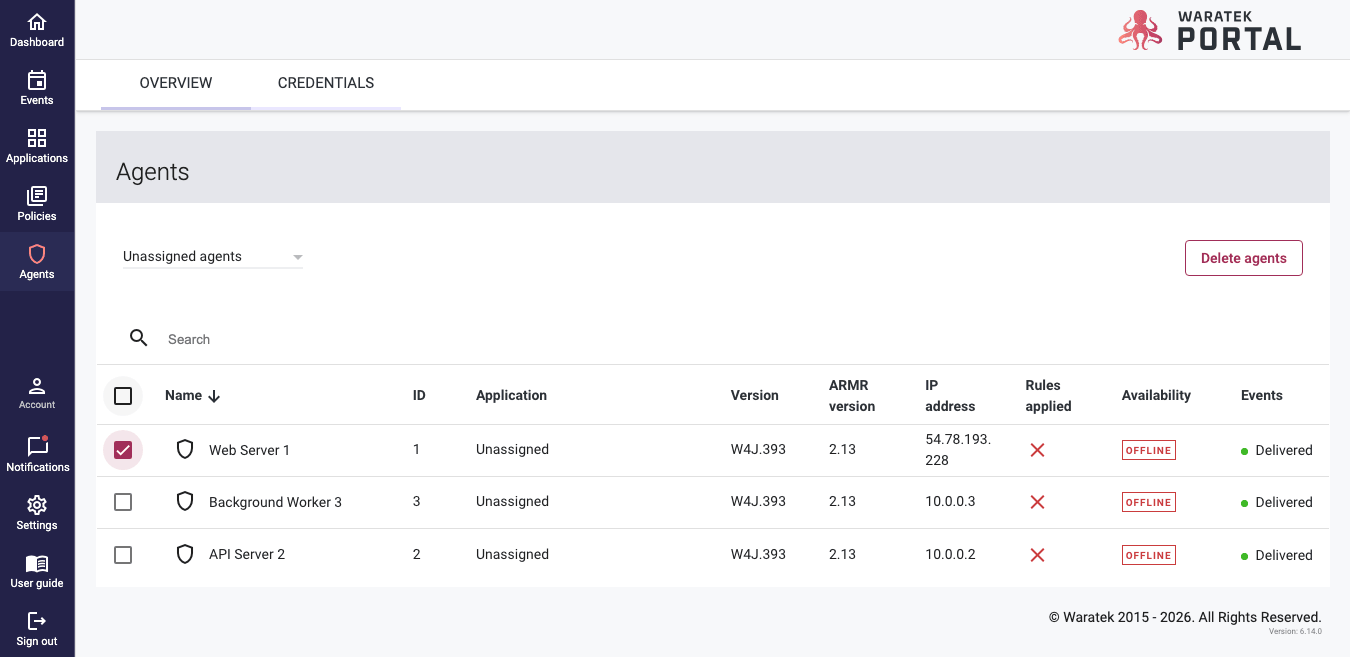The height and width of the screenshot is (657, 1350).
Task: Sort by the Availability column header
Action: pyautogui.click(x=1156, y=395)
